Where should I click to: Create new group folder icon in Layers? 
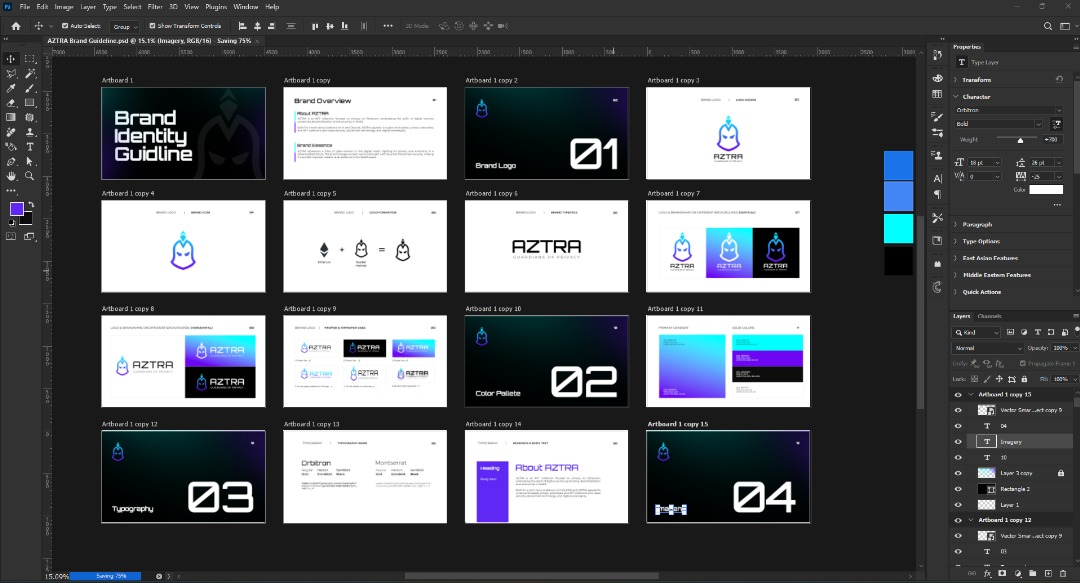pos(1032,573)
